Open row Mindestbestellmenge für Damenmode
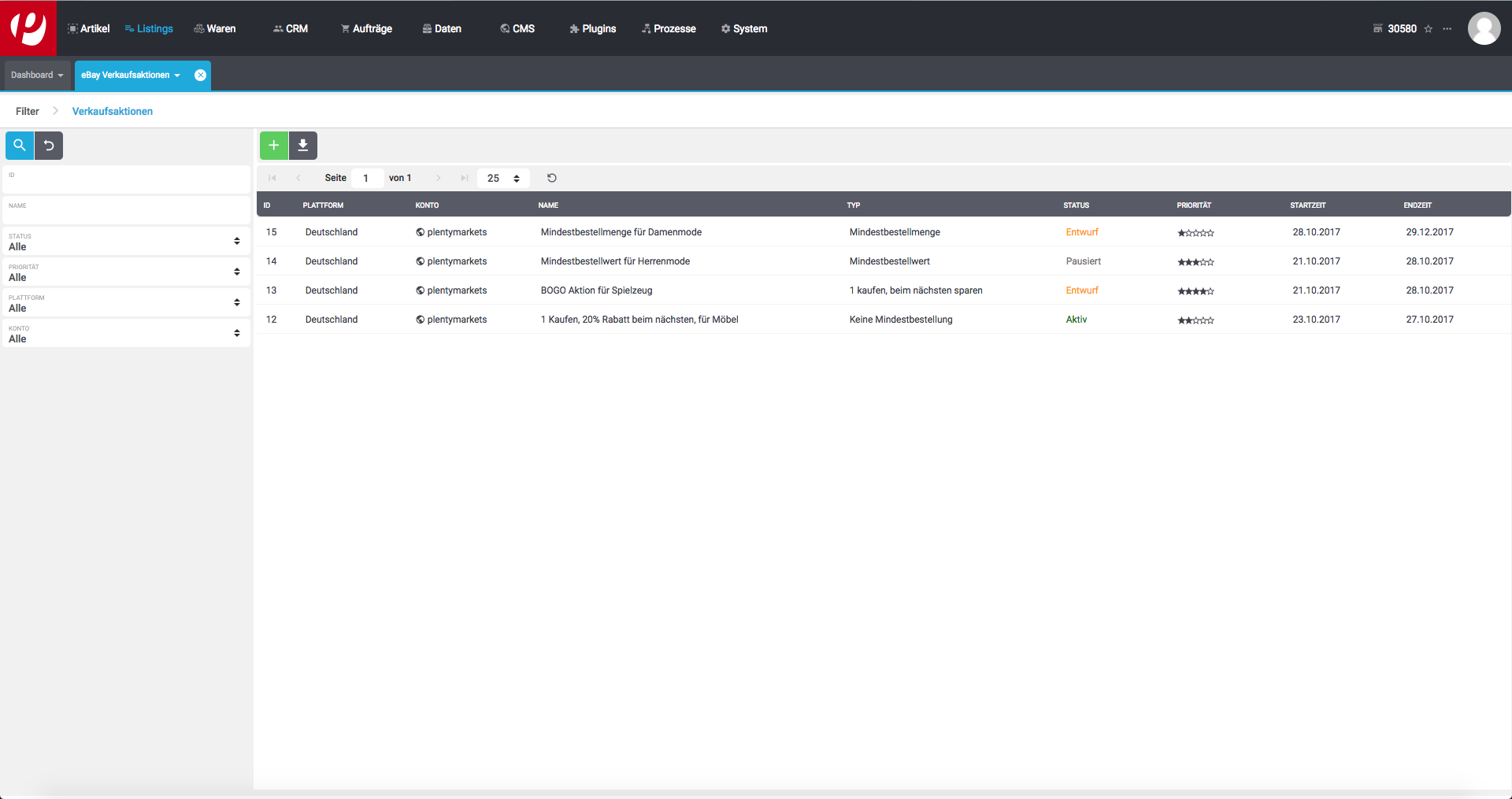This screenshot has width=1512, height=799. point(884,232)
